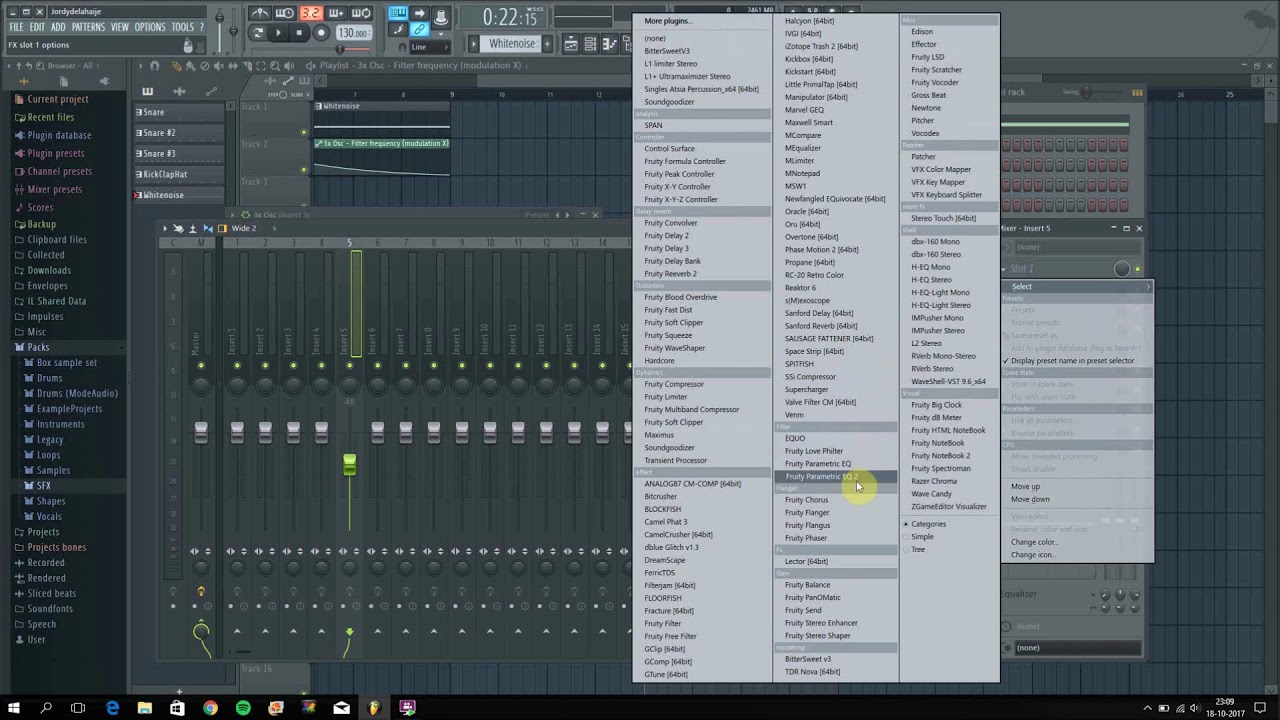Expand the SFX folder in browser
This screenshot has height=720, width=1280.
click(x=43, y=485)
